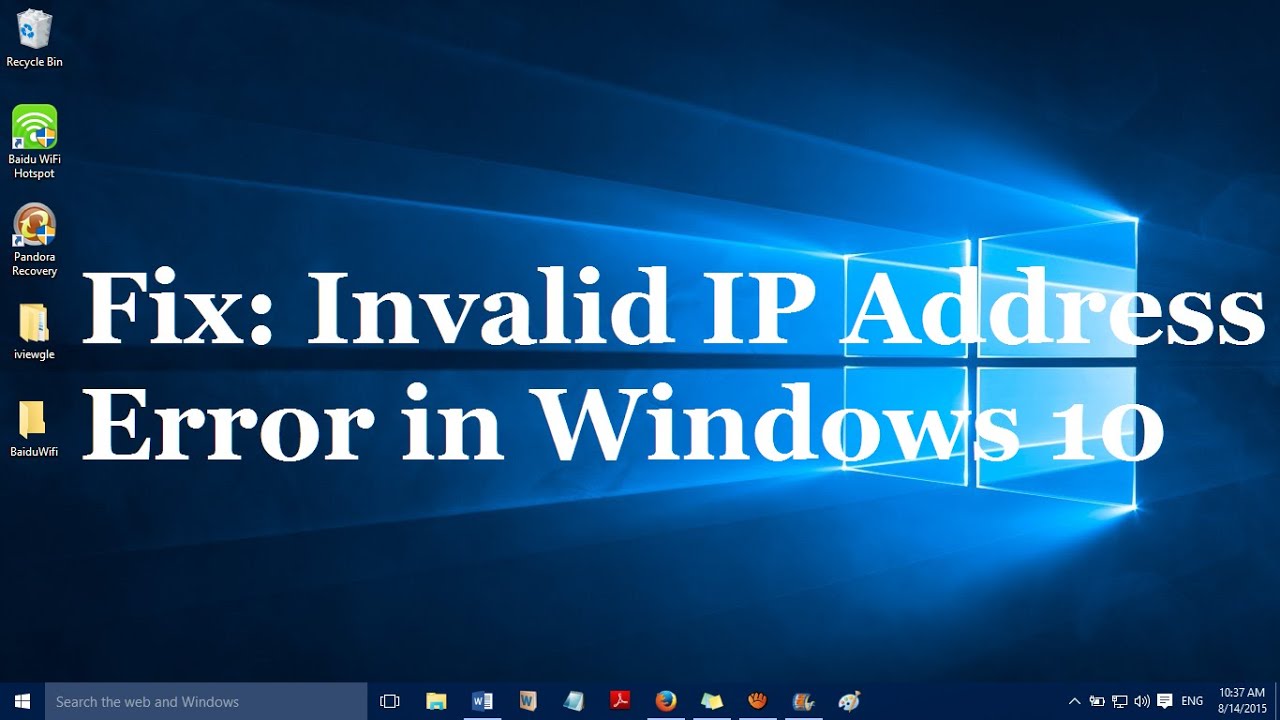
Task: Open the film-strip media app on taskbar
Action: coord(803,701)
